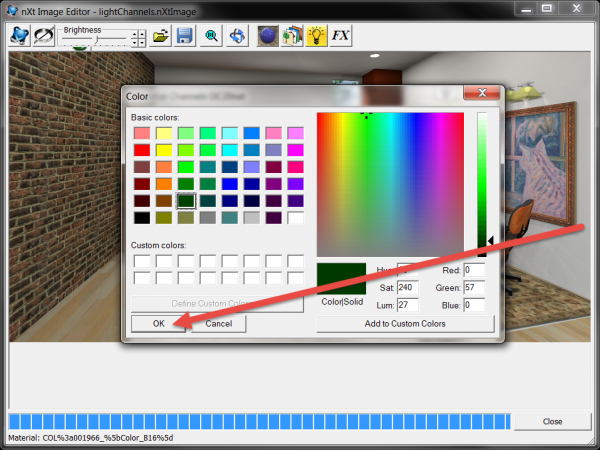Screen dimensions: 600x450
Task: Click the Close button at bottom right
Action: 552,422
